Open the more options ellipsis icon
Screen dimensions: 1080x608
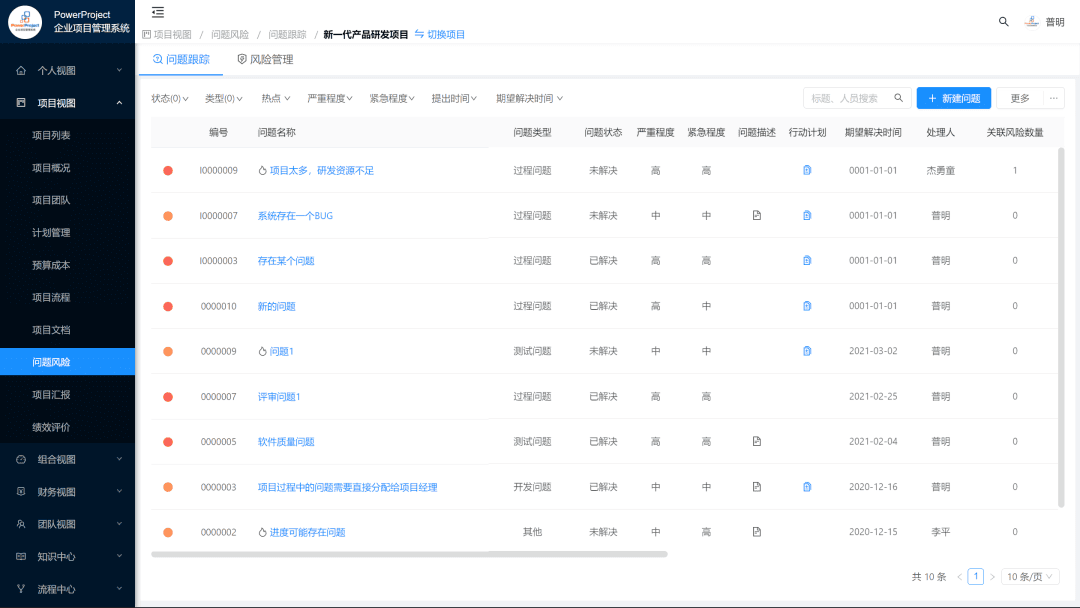tap(1055, 97)
